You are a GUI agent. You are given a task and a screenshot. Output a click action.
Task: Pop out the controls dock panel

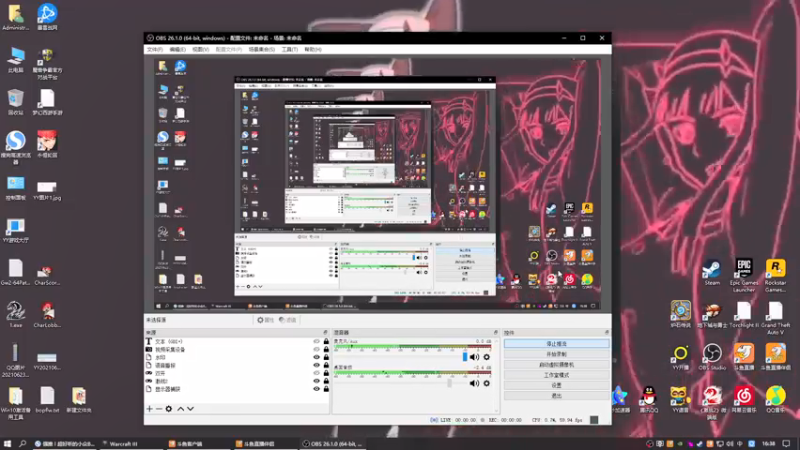coord(607,333)
